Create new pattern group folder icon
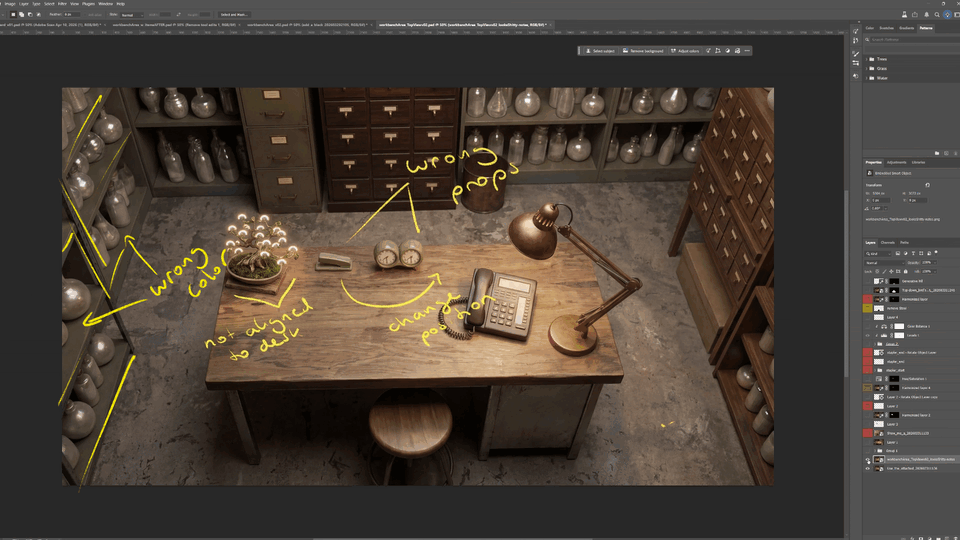The image size is (960, 540). [937, 153]
